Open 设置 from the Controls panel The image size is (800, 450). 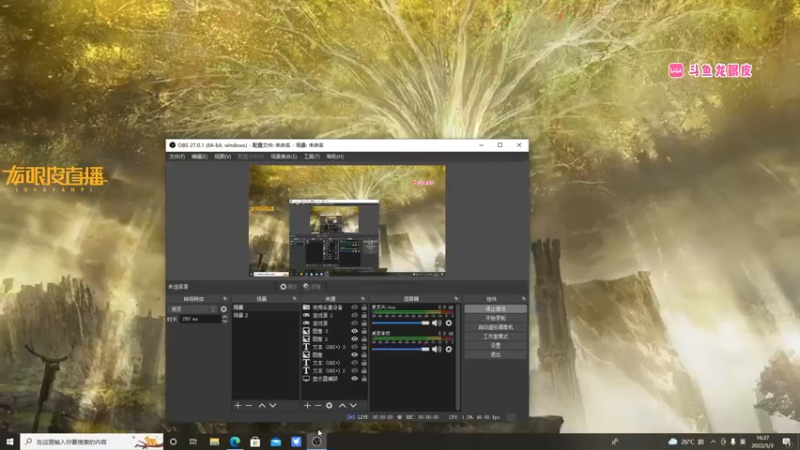pyautogui.click(x=495, y=345)
